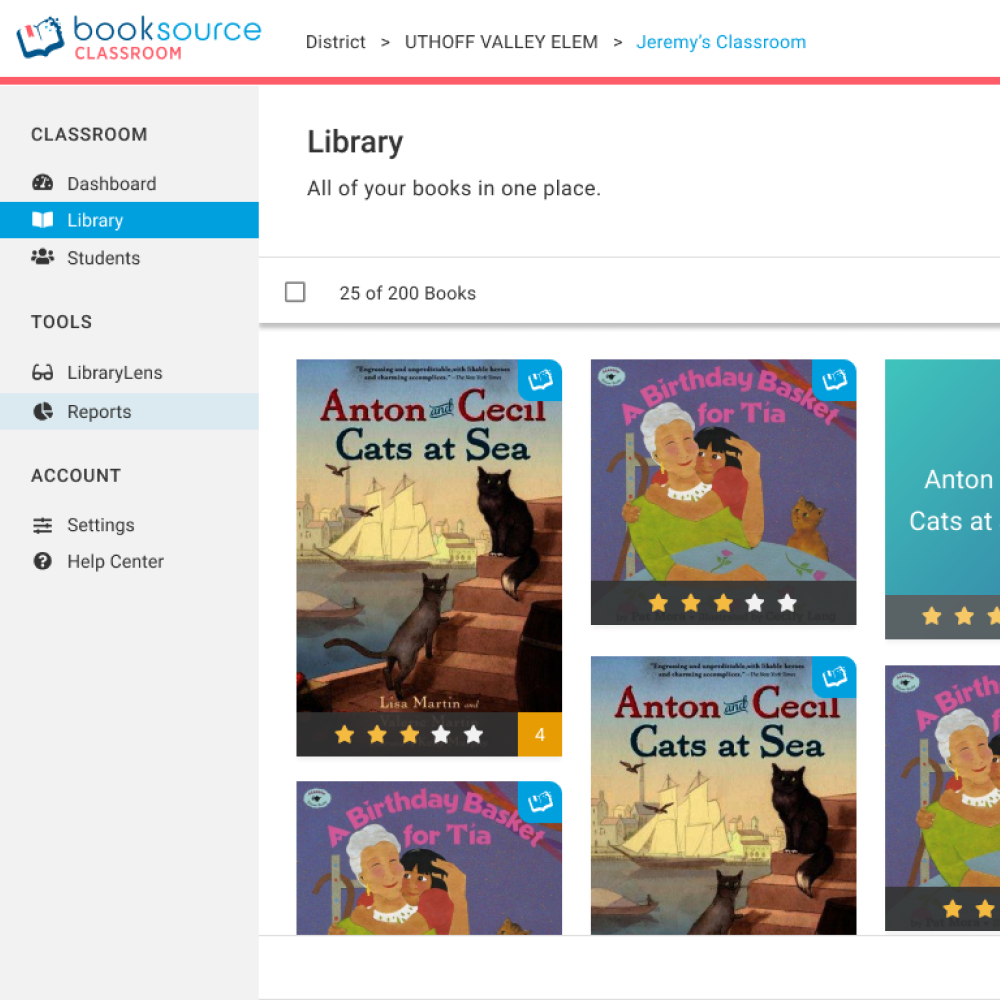The image size is (1000, 1000).
Task: Open Settings via the sliders icon
Action: [x=42, y=524]
